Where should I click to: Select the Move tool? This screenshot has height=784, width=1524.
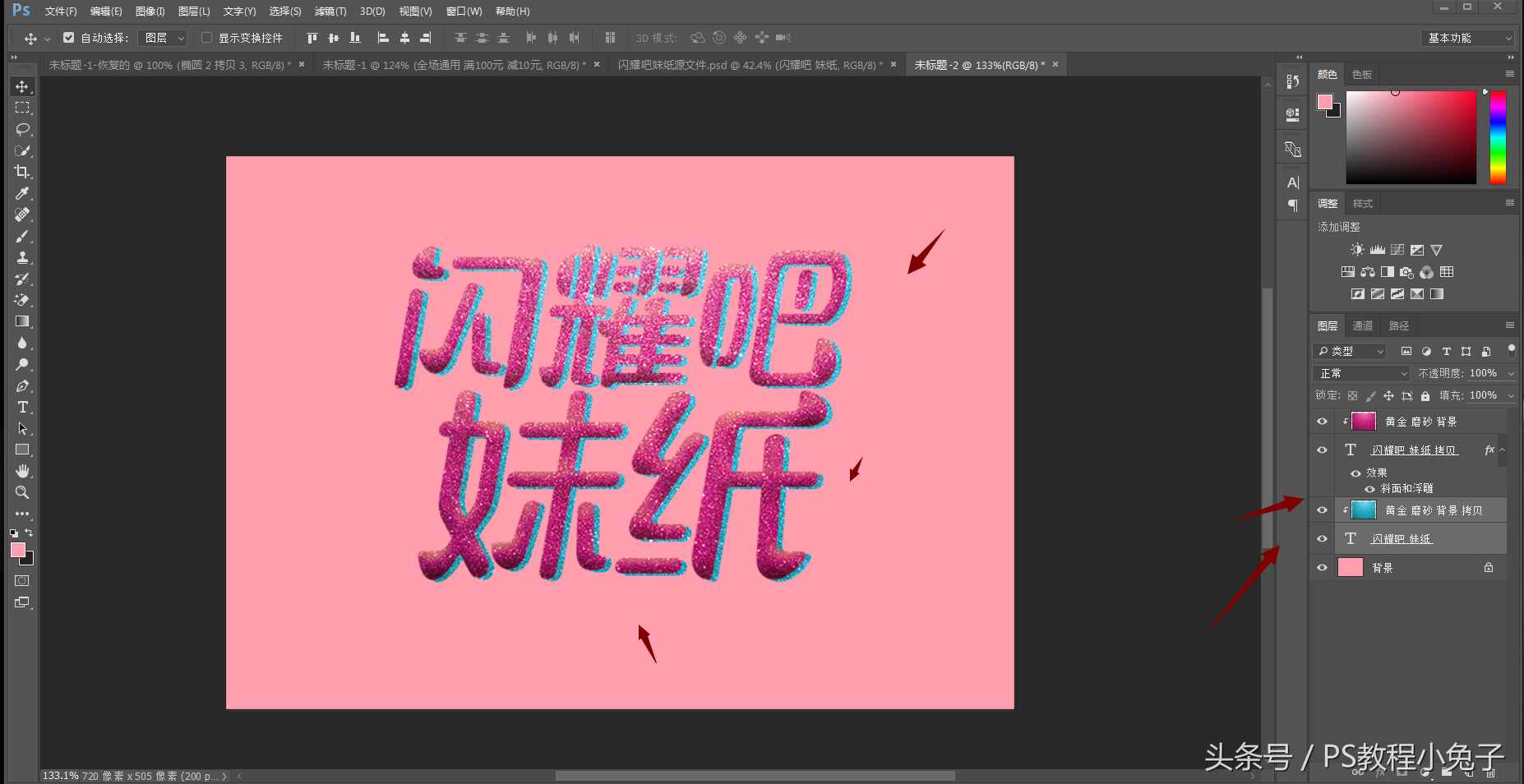(23, 86)
